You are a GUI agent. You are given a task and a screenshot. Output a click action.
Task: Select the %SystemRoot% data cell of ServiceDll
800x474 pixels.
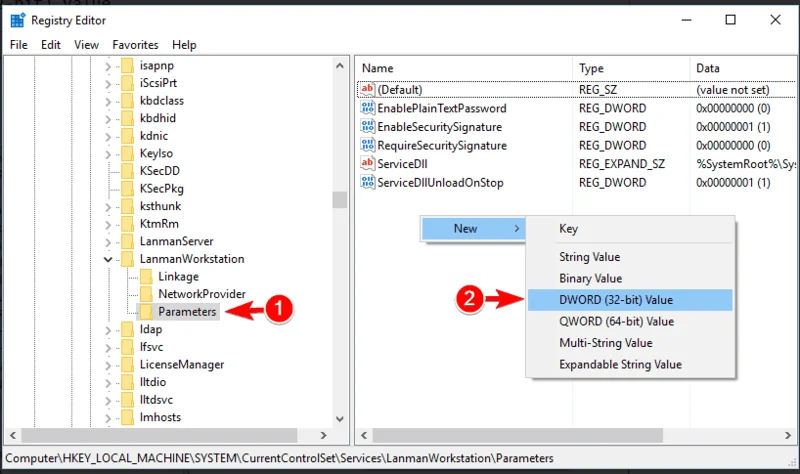[x=745, y=164]
